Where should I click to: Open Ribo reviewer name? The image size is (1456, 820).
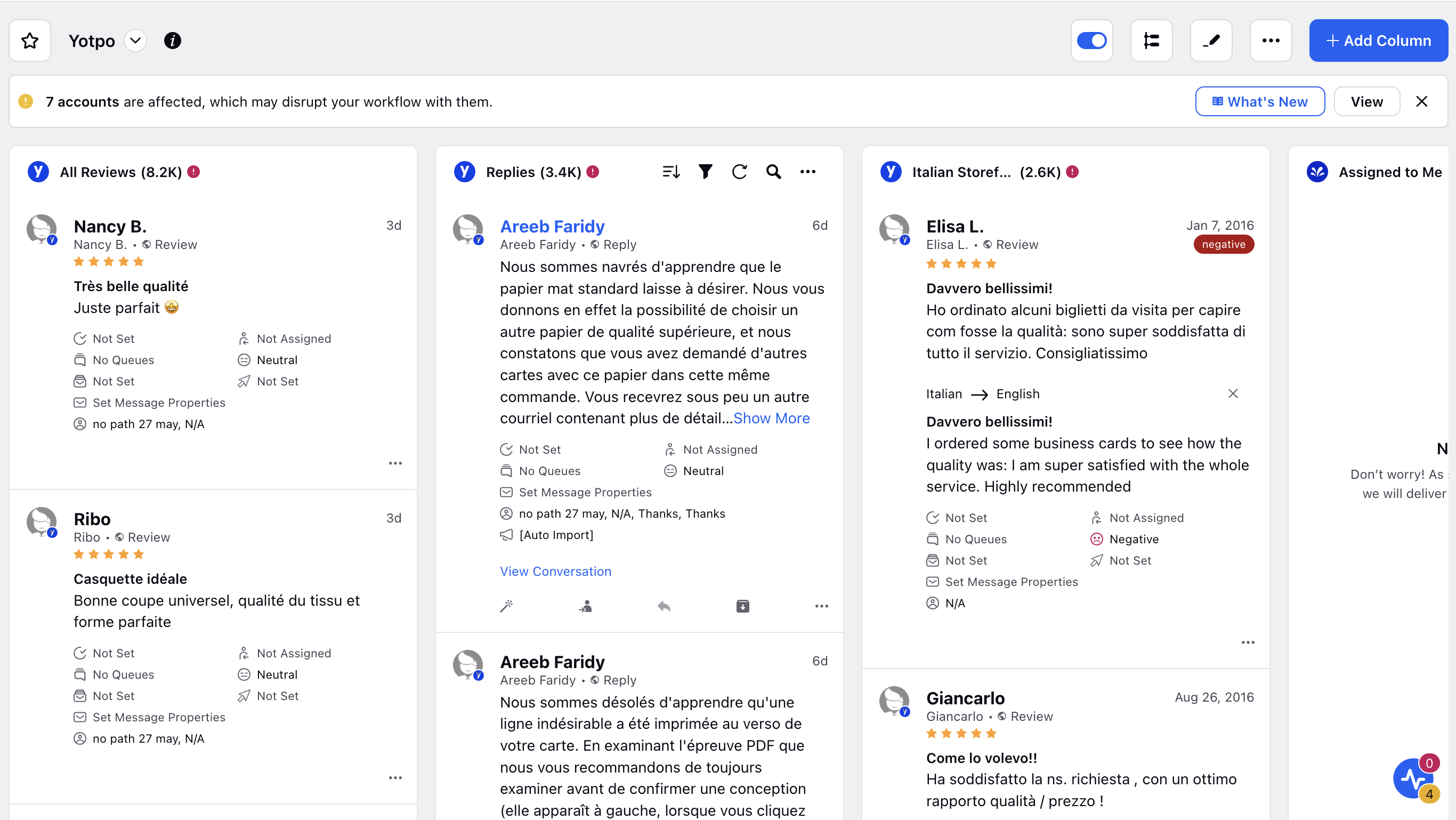(x=92, y=519)
